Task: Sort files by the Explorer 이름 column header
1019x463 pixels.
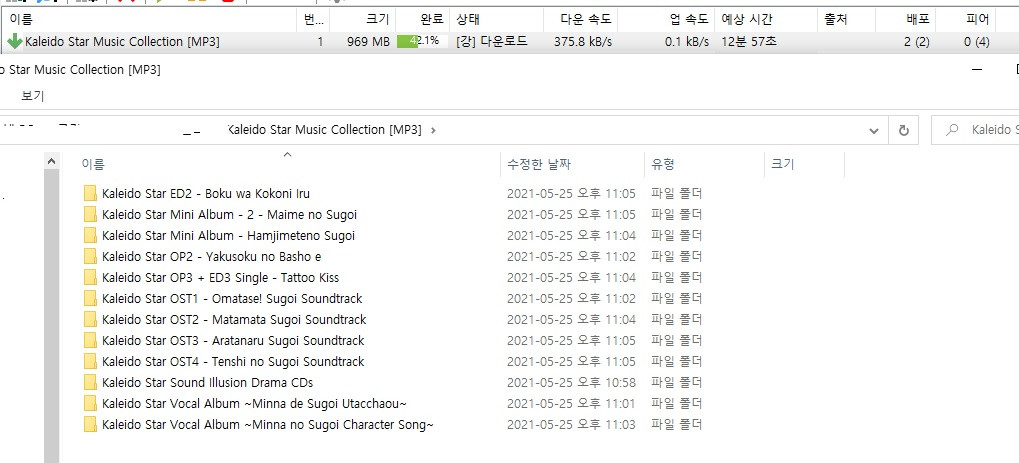Action: pyautogui.click(x=92, y=165)
